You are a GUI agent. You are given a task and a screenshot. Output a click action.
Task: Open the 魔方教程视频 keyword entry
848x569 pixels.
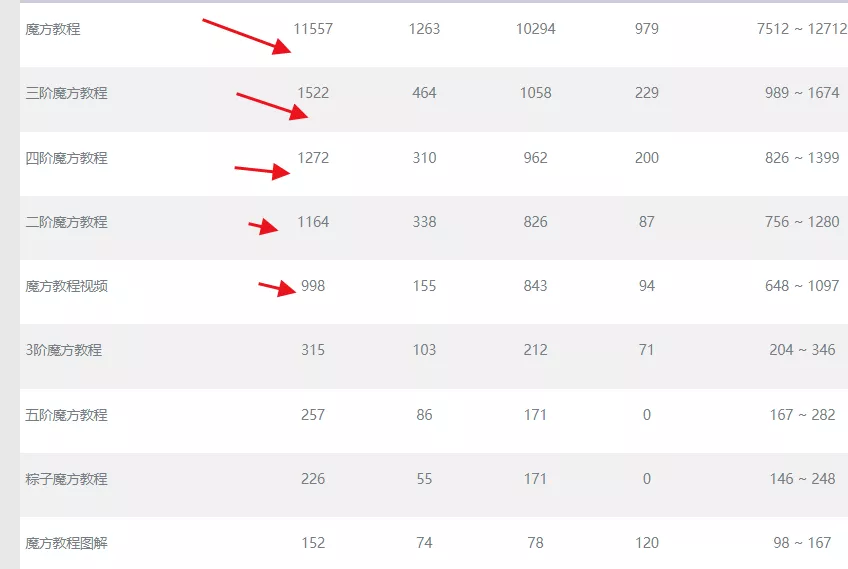click(66, 286)
